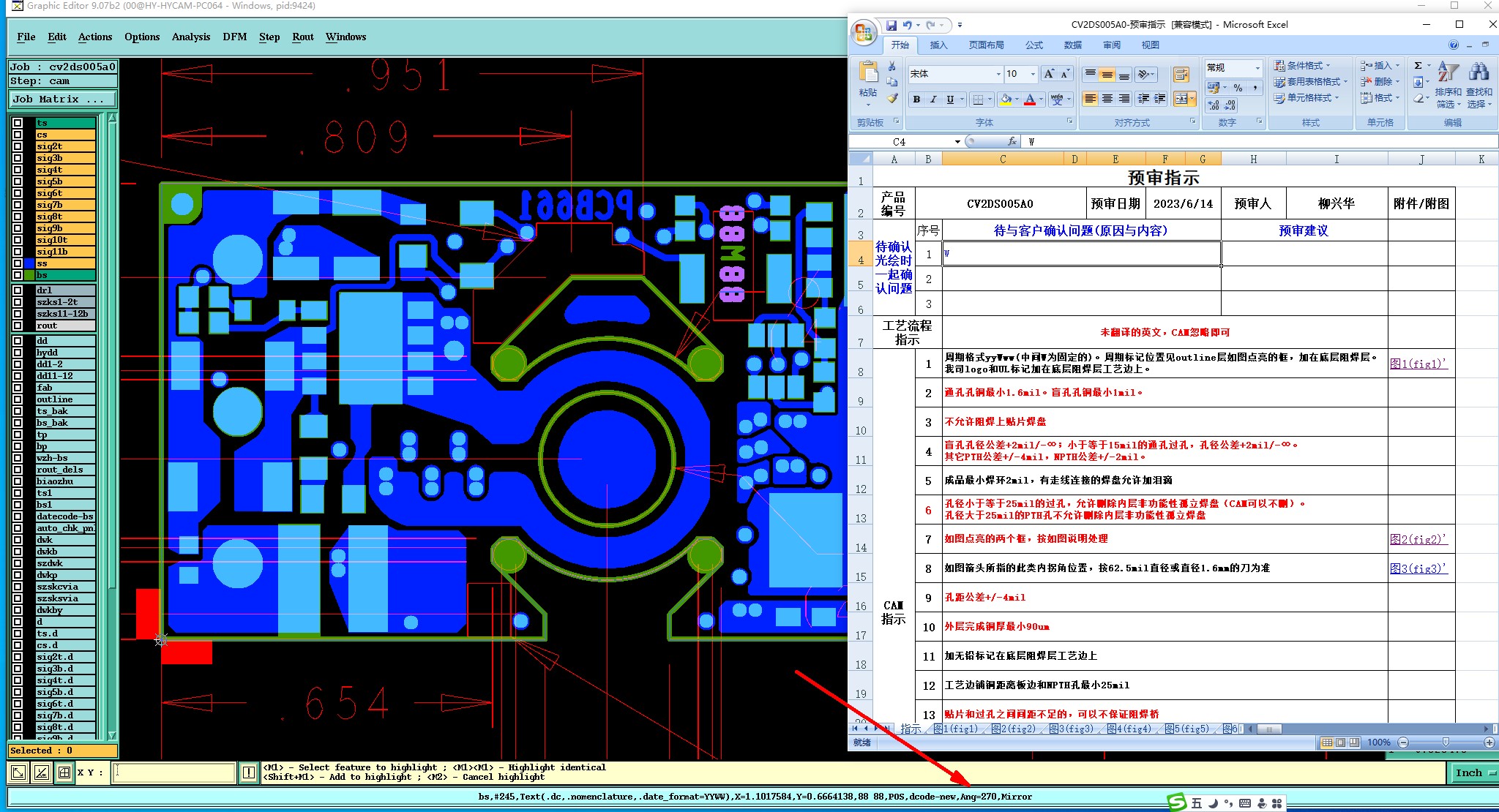Toggle the drl layer checkbox

(x=18, y=290)
